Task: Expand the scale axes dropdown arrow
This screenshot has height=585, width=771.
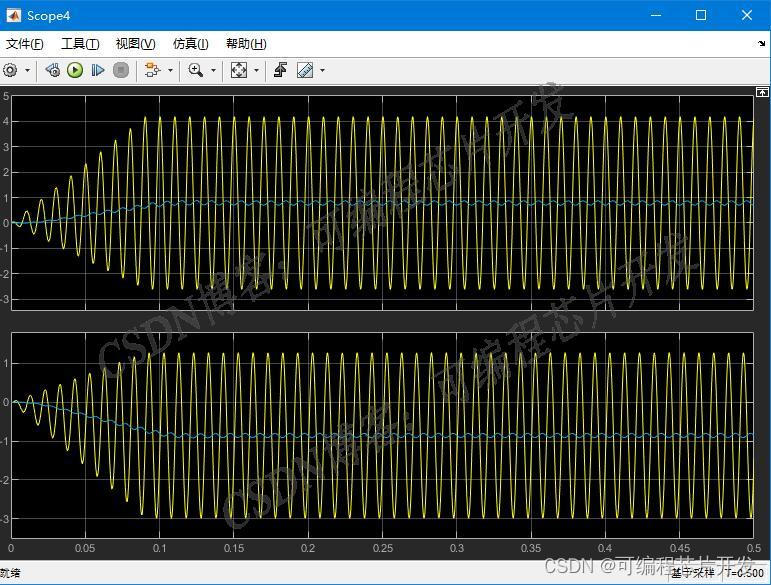Action: point(256,70)
